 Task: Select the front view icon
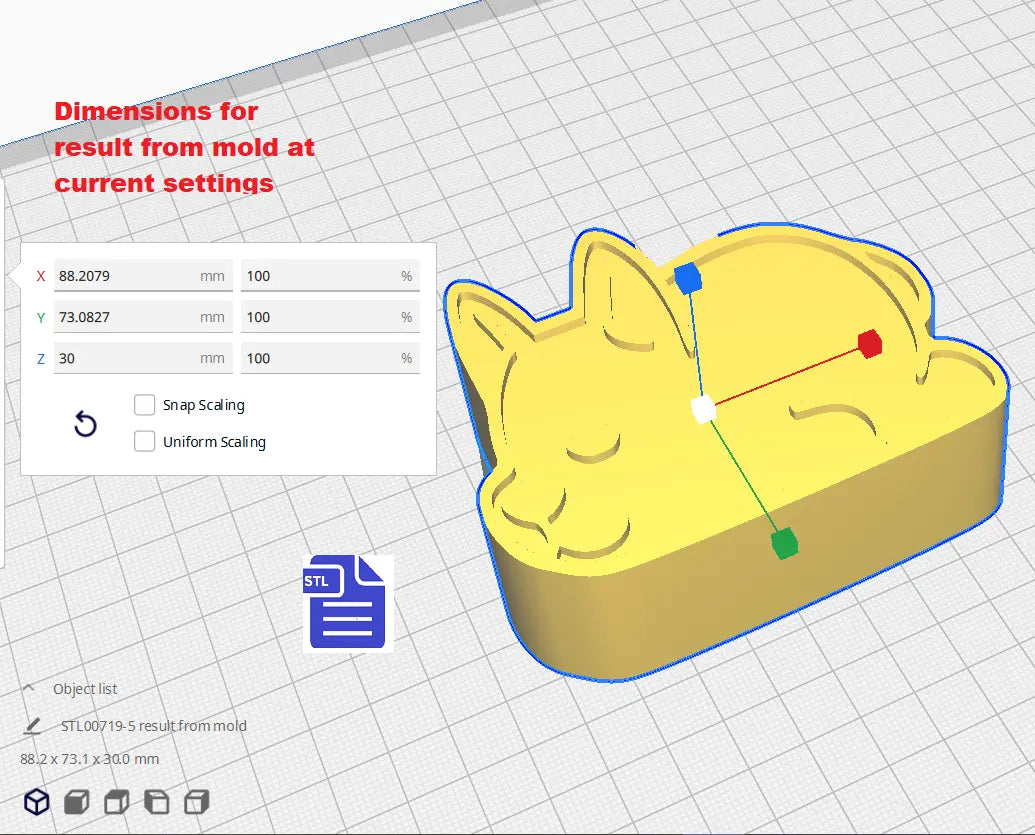click(x=75, y=801)
